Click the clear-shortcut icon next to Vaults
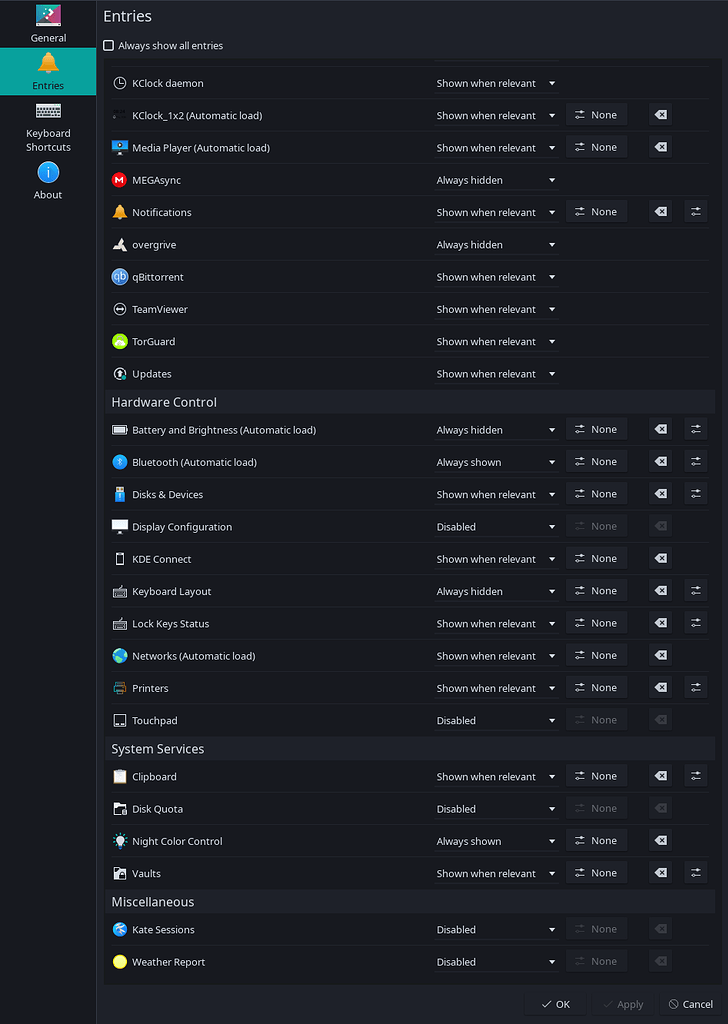The image size is (728, 1024). pos(660,872)
